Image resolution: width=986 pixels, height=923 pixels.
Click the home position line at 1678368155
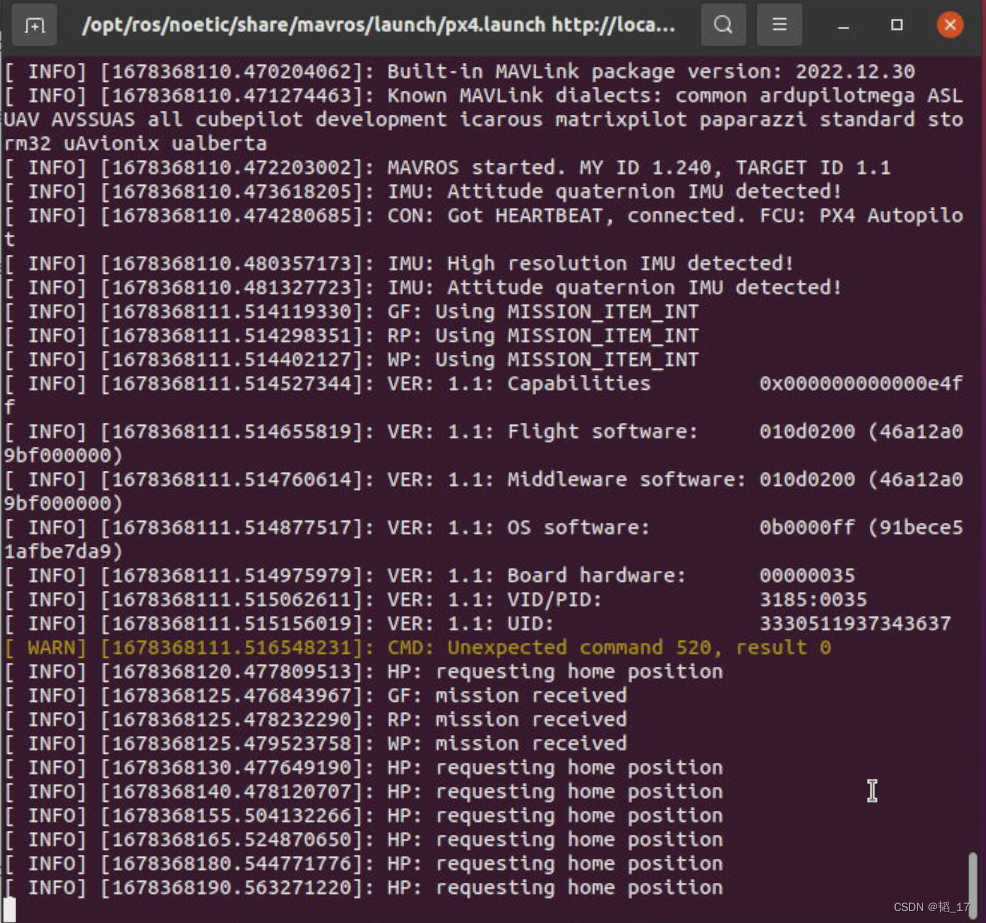point(363,816)
